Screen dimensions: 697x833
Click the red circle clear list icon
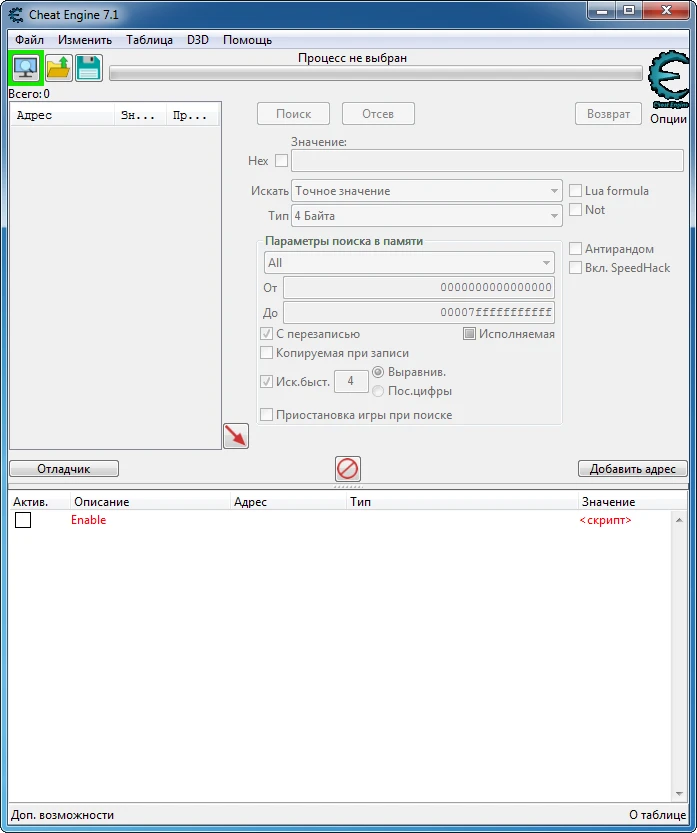pos(348,469)
